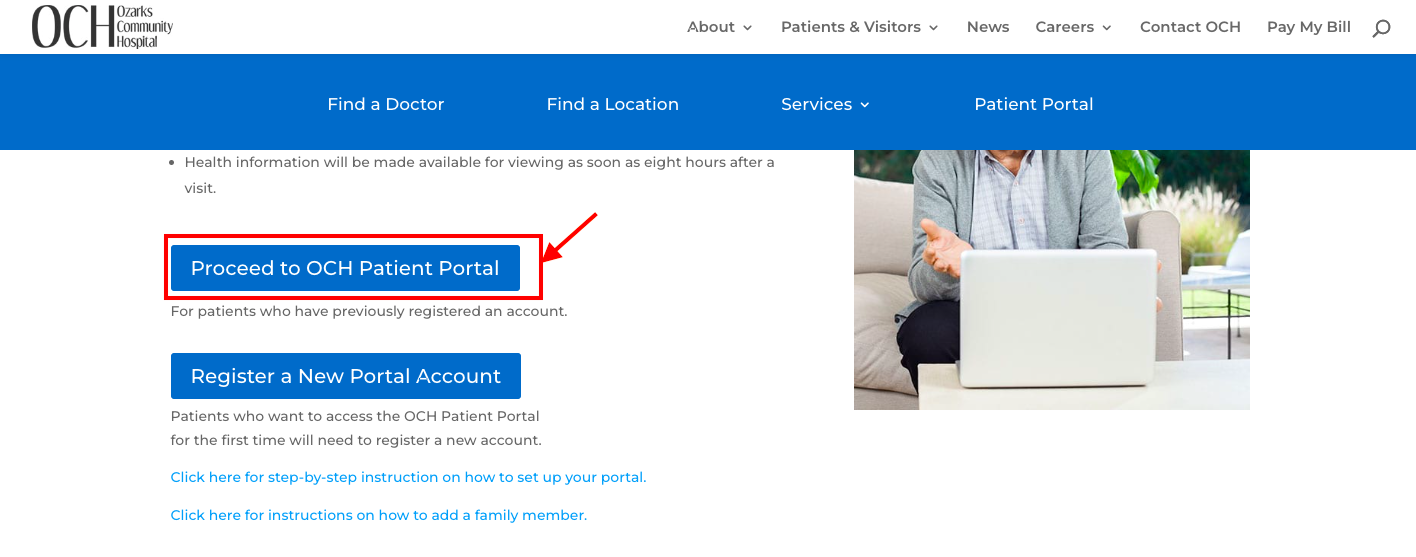Open instructions to add a family member

[x=379, y=515]
